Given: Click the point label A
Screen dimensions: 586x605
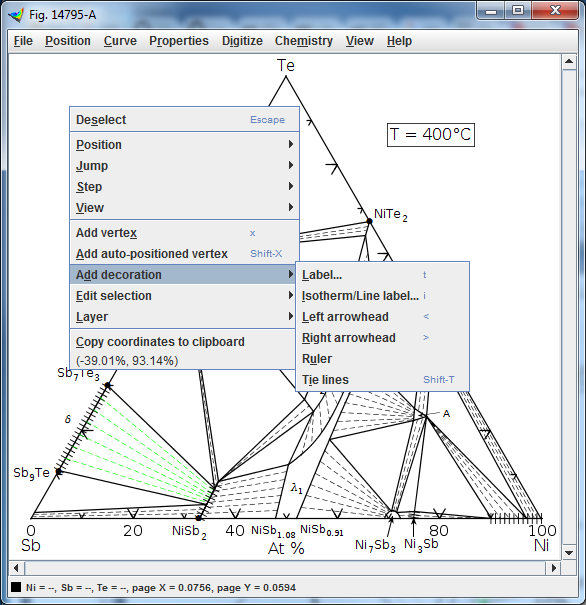Looking at the screenshot, I should click(x=446, y=414).
